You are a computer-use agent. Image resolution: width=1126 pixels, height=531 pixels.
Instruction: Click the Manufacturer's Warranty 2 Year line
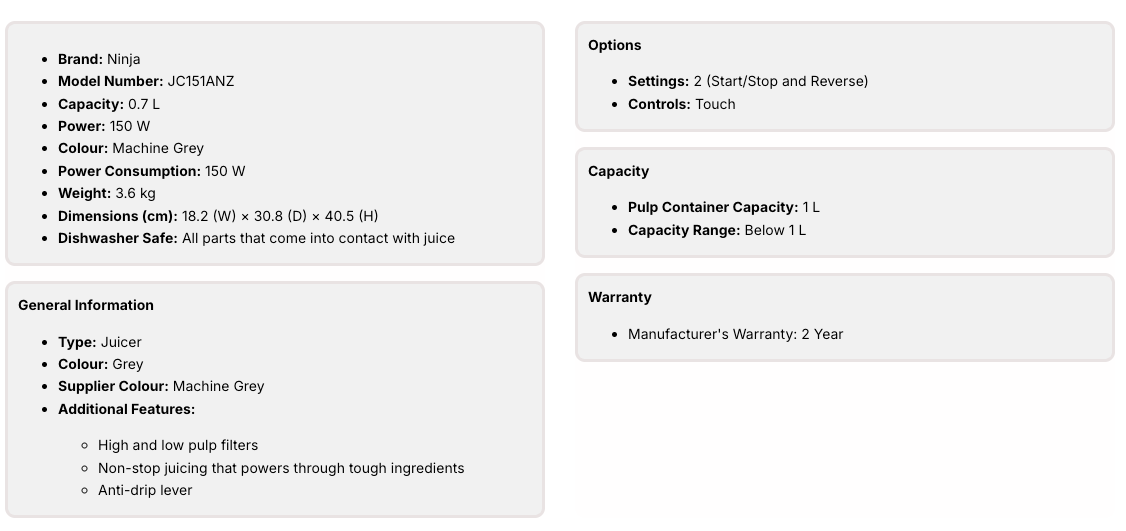click(x=736, y=334)
